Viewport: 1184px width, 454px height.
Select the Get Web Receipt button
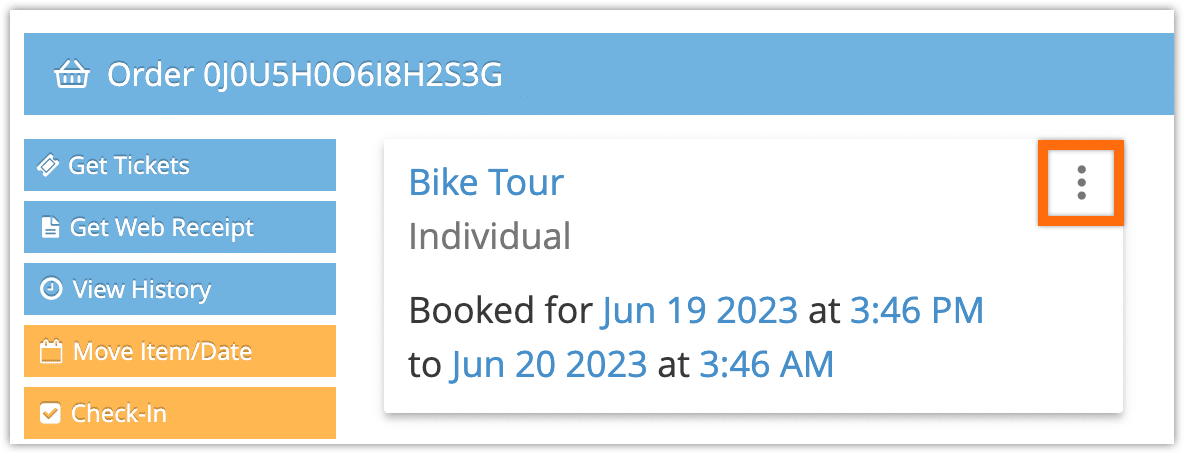click(x=180, y=227)
